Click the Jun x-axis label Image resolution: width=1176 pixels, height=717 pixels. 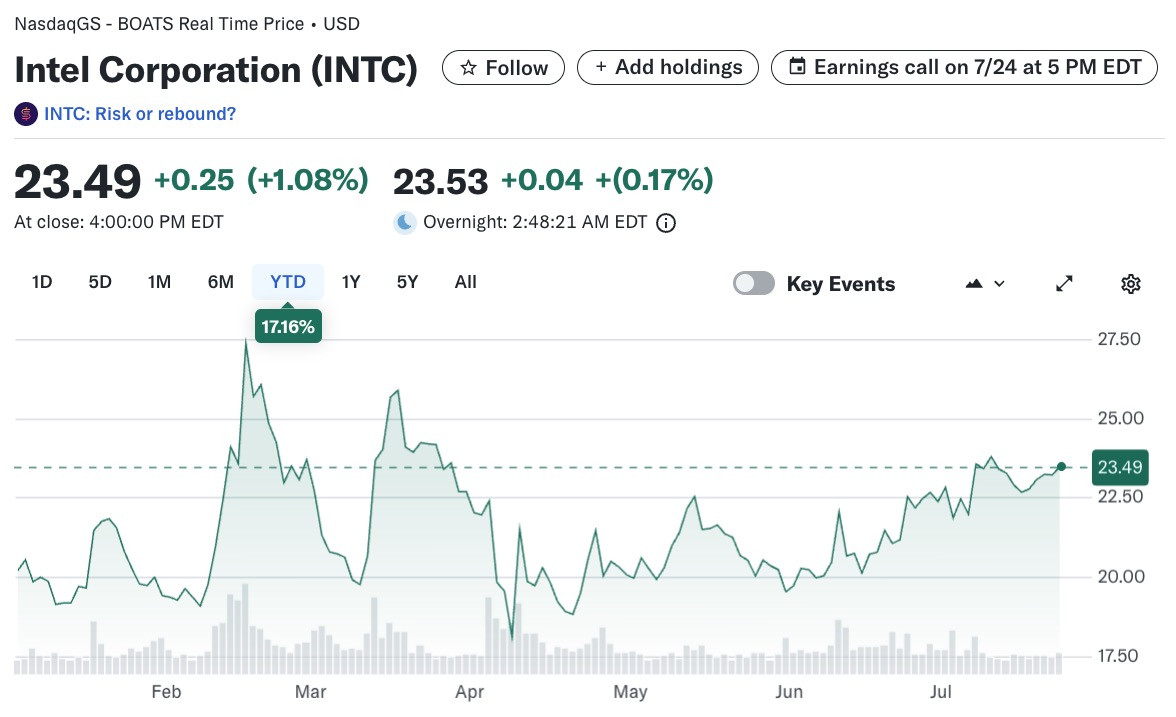point(789,692)
